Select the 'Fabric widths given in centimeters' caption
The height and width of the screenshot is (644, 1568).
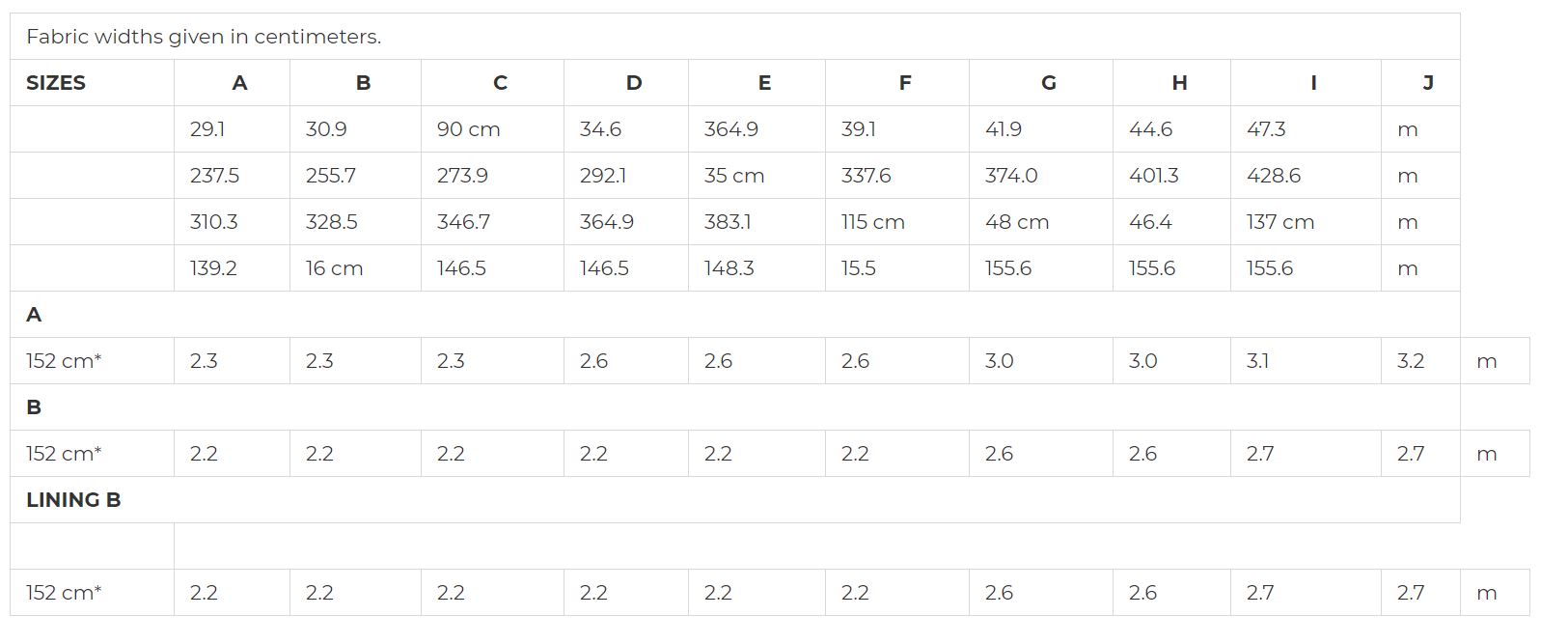click(x=204, y=37)
